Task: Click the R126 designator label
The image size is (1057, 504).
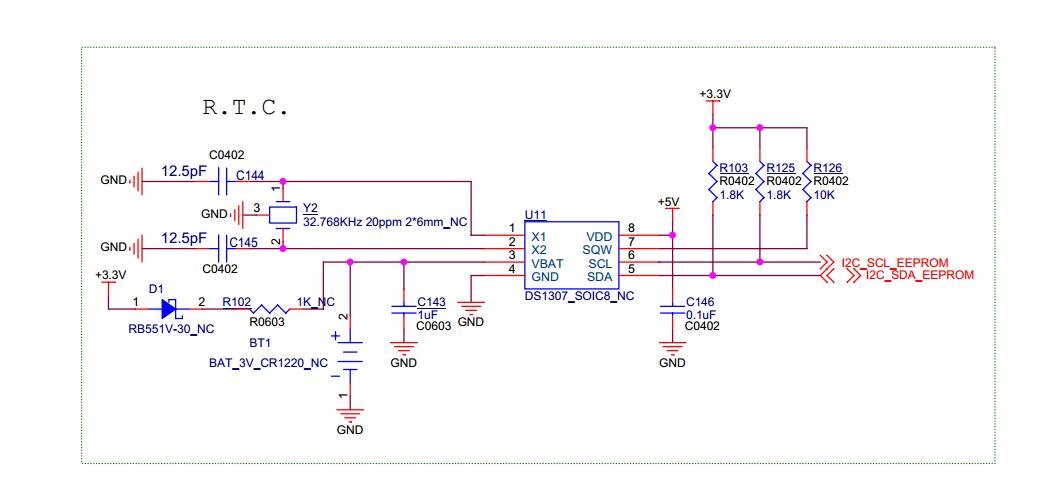Action: click(x=828, y=168)
